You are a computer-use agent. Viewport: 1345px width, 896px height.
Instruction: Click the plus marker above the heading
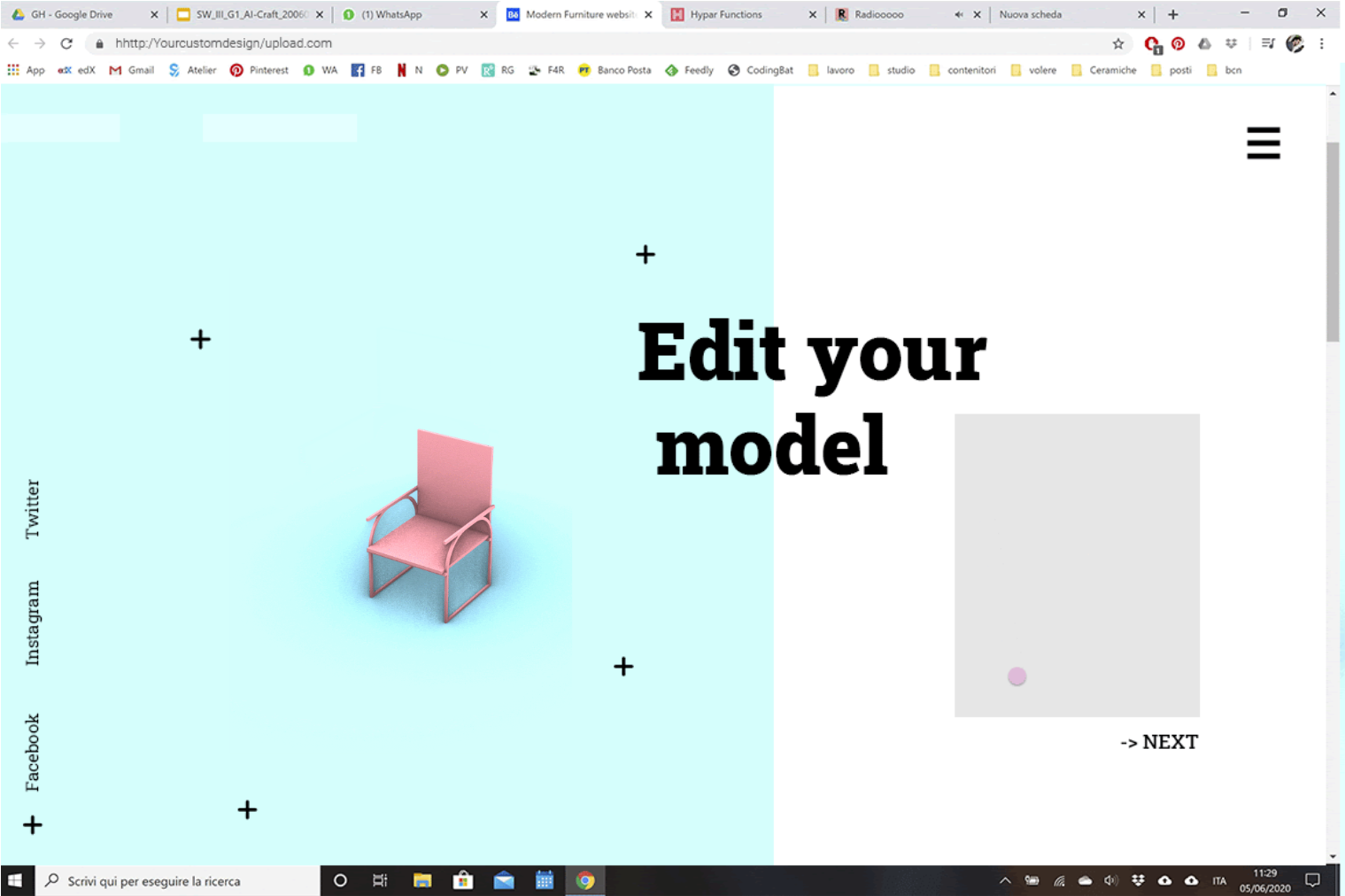point(645,255)
